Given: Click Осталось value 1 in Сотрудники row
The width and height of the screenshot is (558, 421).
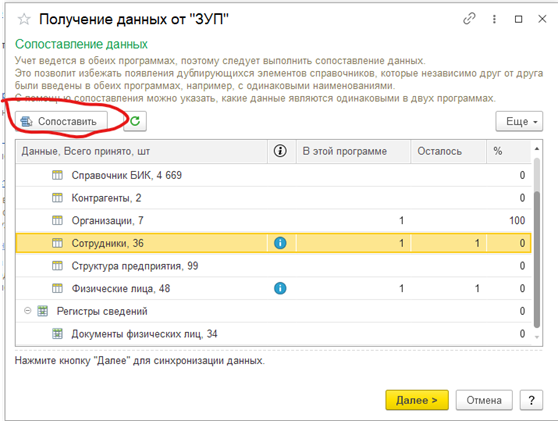Looking at the screenshot, I should click(477, 243).
